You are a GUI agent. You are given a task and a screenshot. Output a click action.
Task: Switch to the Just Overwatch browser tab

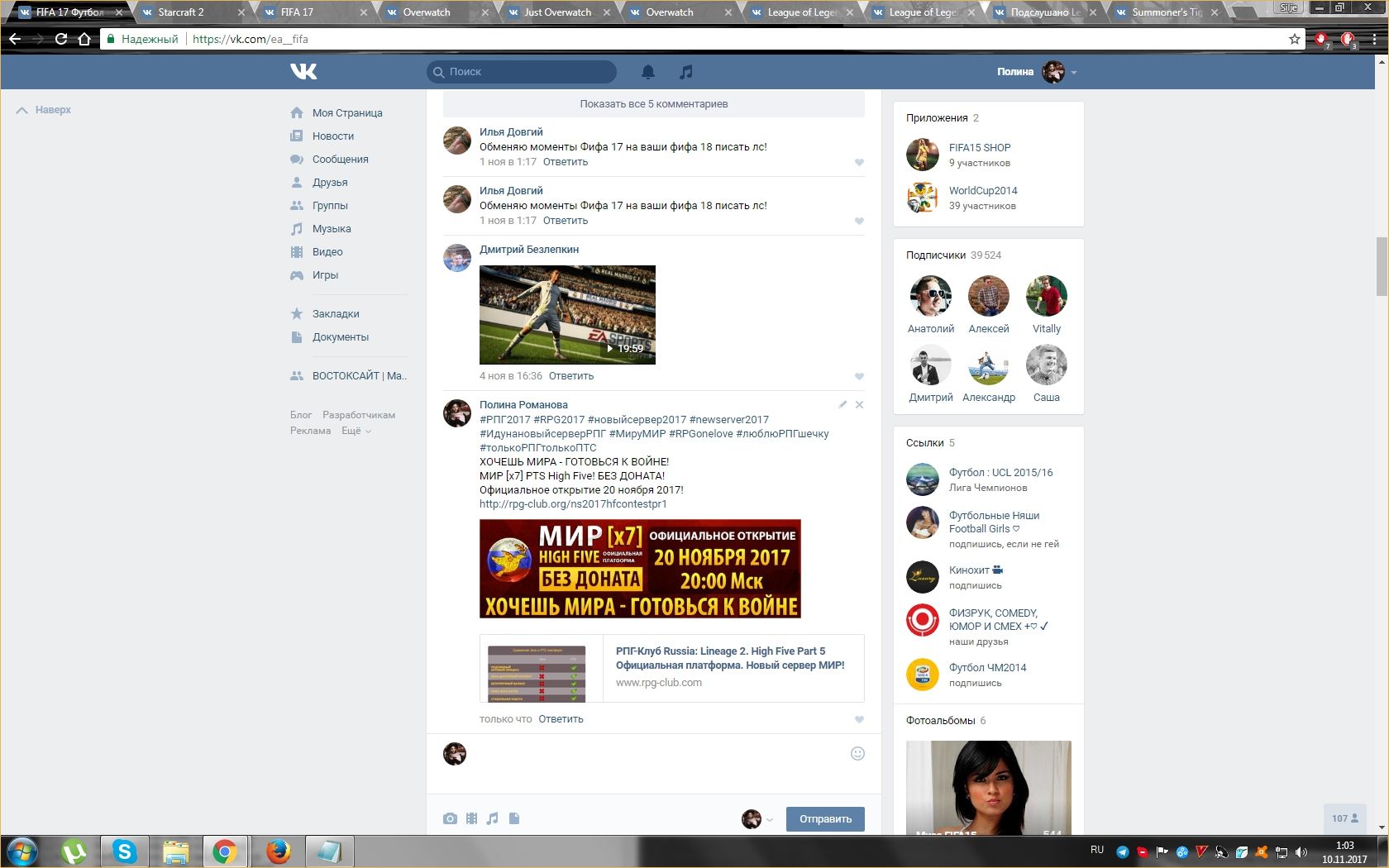pos(557,12)
